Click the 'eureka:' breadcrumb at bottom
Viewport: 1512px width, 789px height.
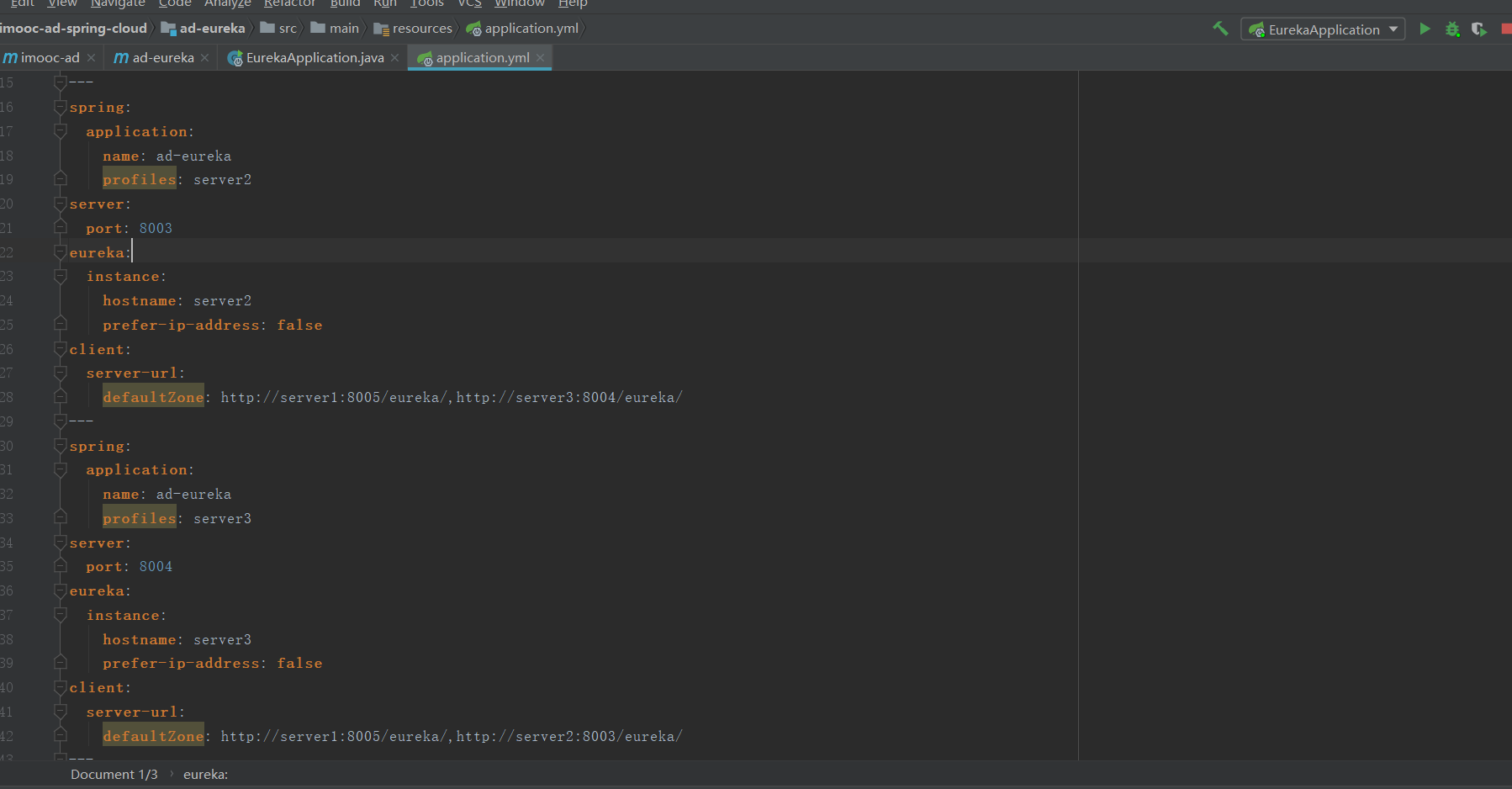(x=205, y=775)
